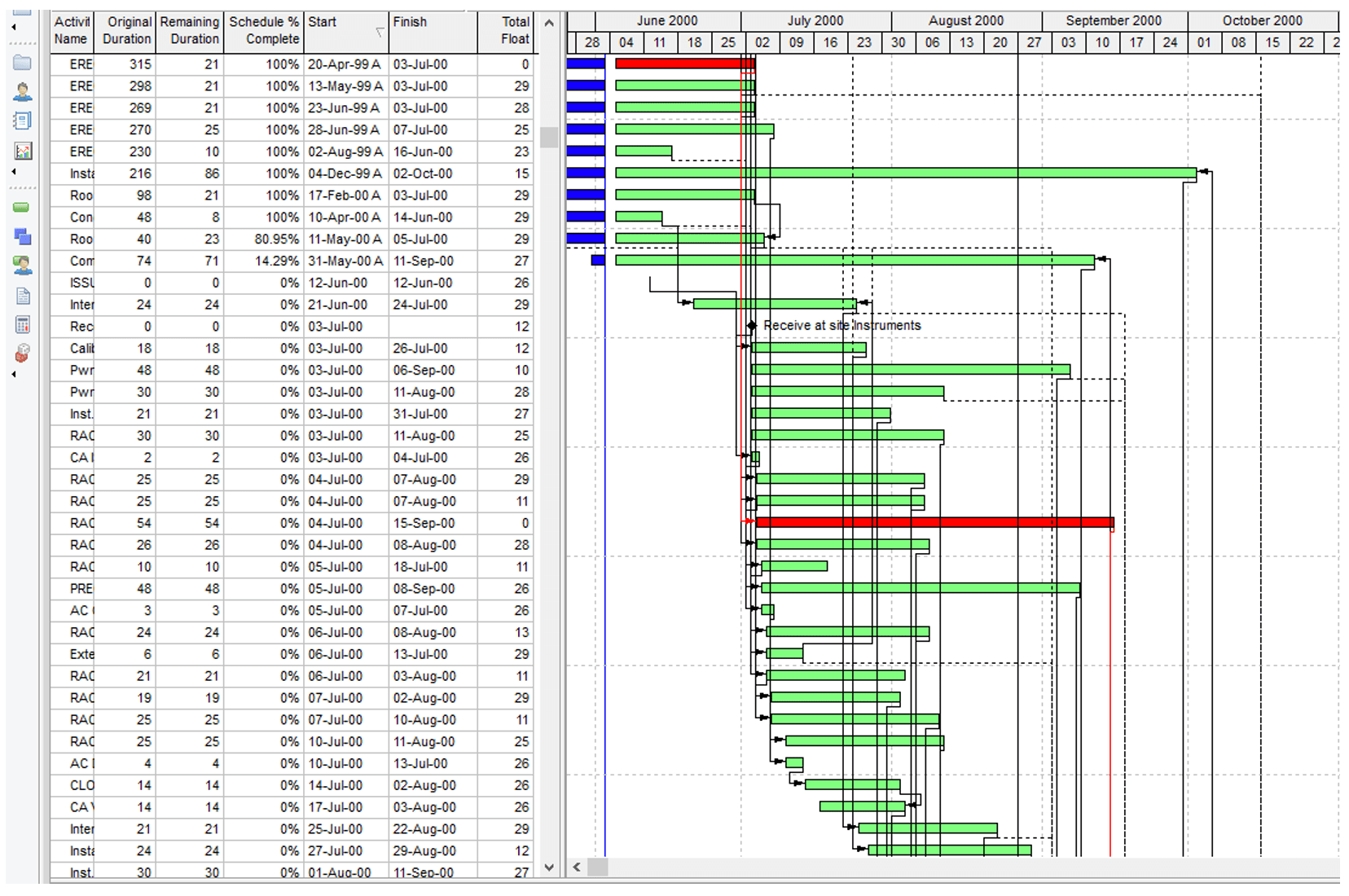This screenshot has height=896, width=1349.
Task: Open the Reports notebook icon
Action: (x=22, y=121)
